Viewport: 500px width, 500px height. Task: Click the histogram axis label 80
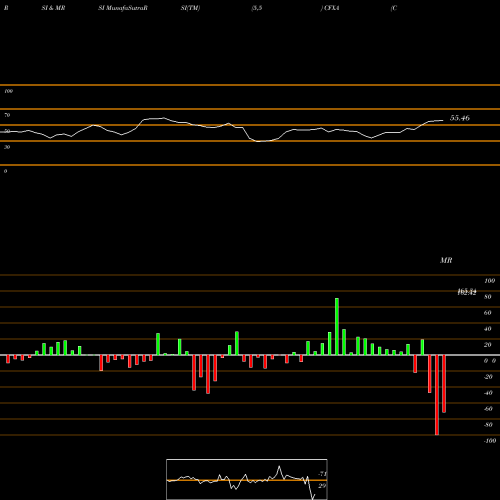488,297
